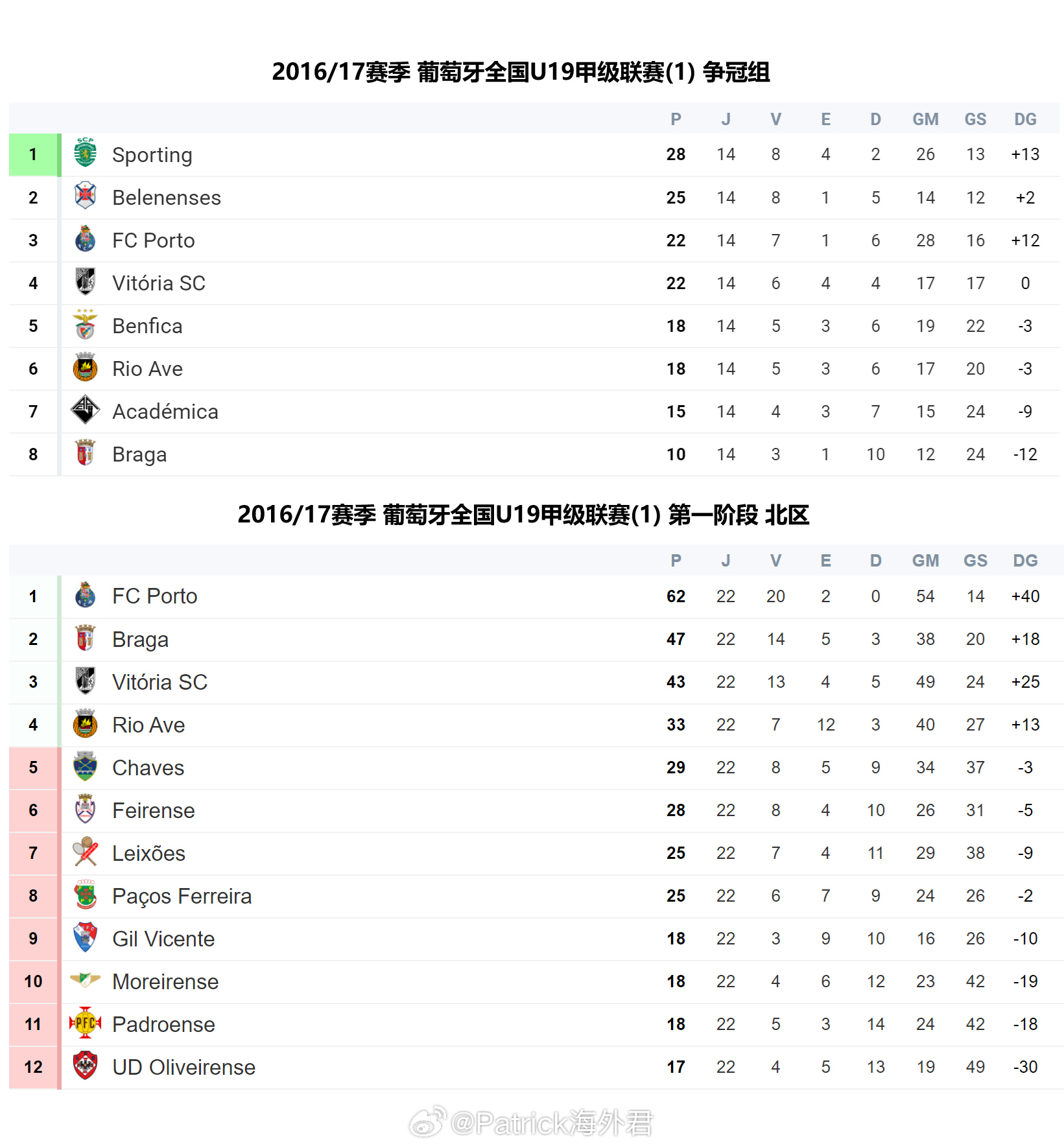The image size is (1064, 1148).
Task: Click the Leixões club crest icon
Action: 85,852
